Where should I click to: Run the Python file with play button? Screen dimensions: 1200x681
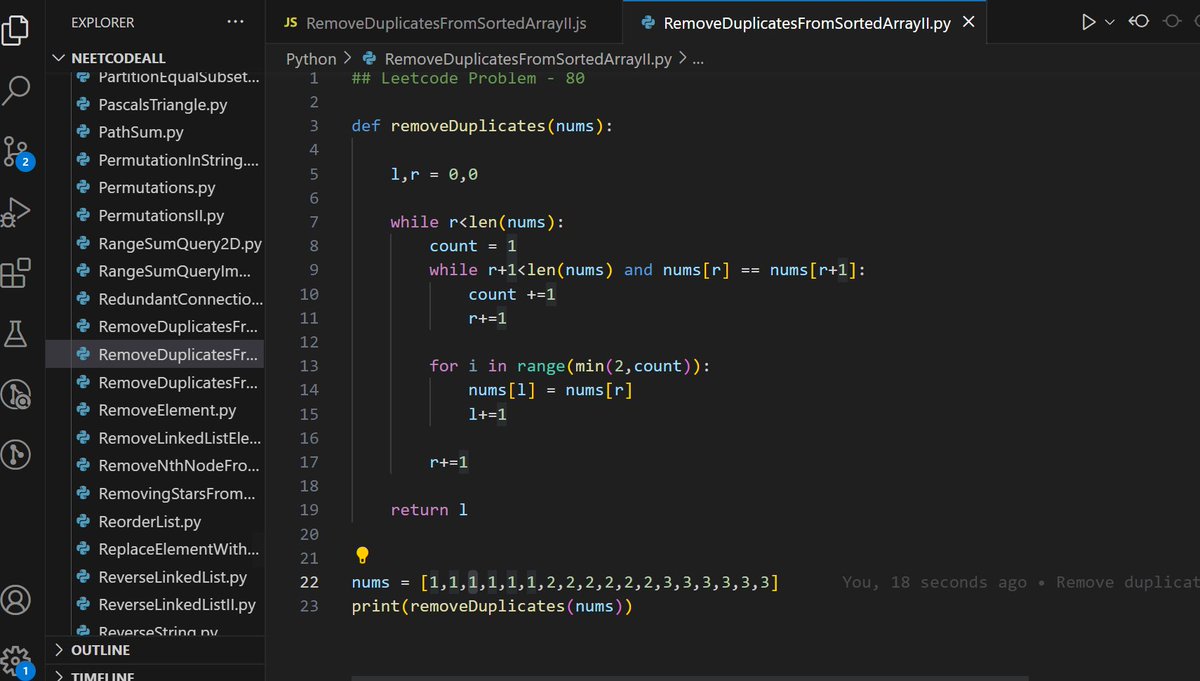[1089, 22]
